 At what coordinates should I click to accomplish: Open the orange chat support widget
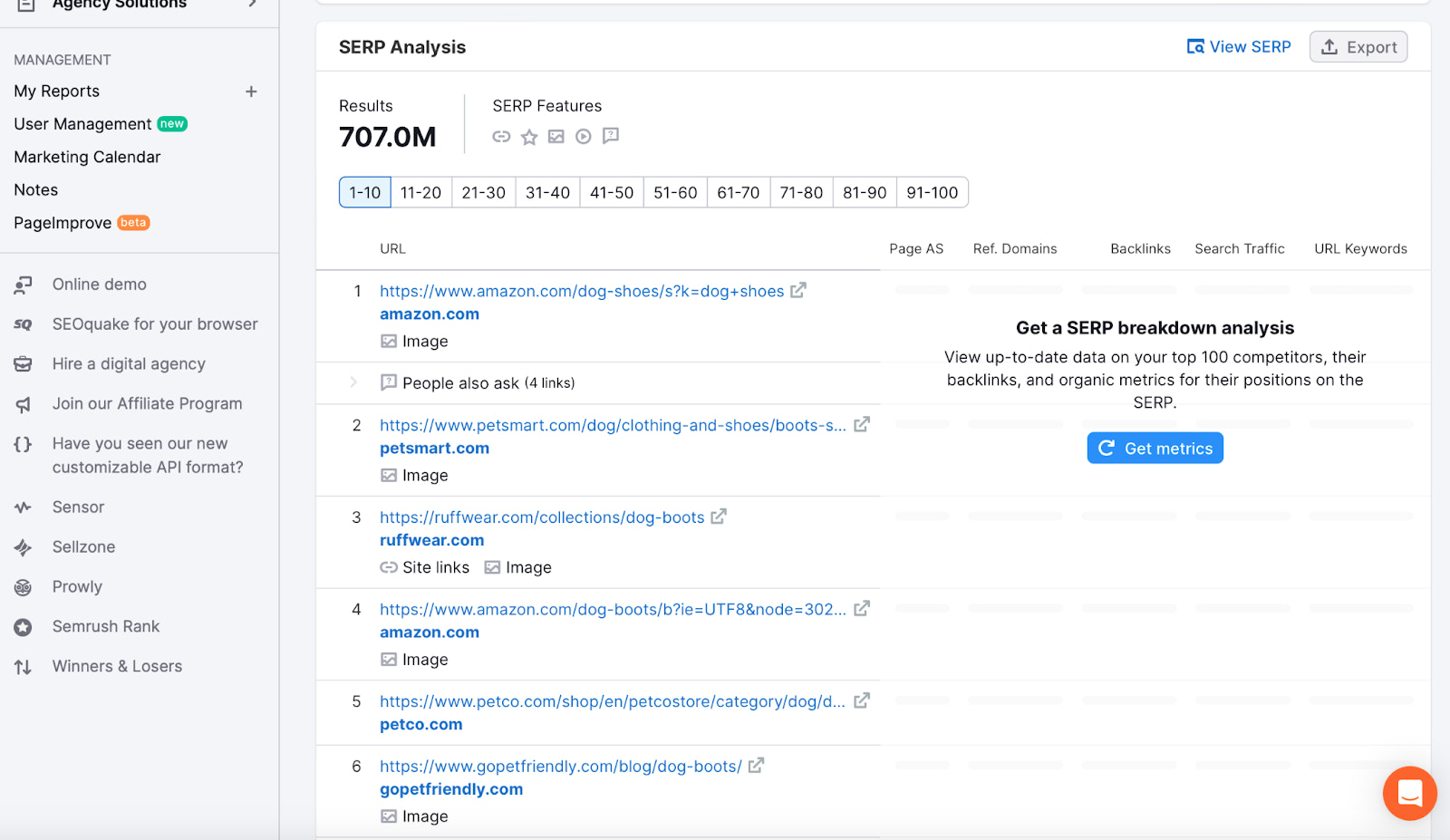pos(1409,793)
